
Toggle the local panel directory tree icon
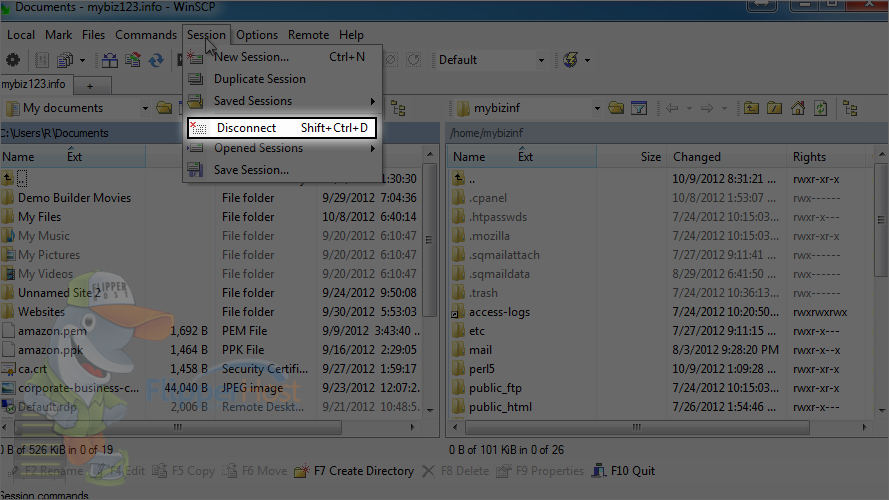pyautogui.click(x=398, y=108)
